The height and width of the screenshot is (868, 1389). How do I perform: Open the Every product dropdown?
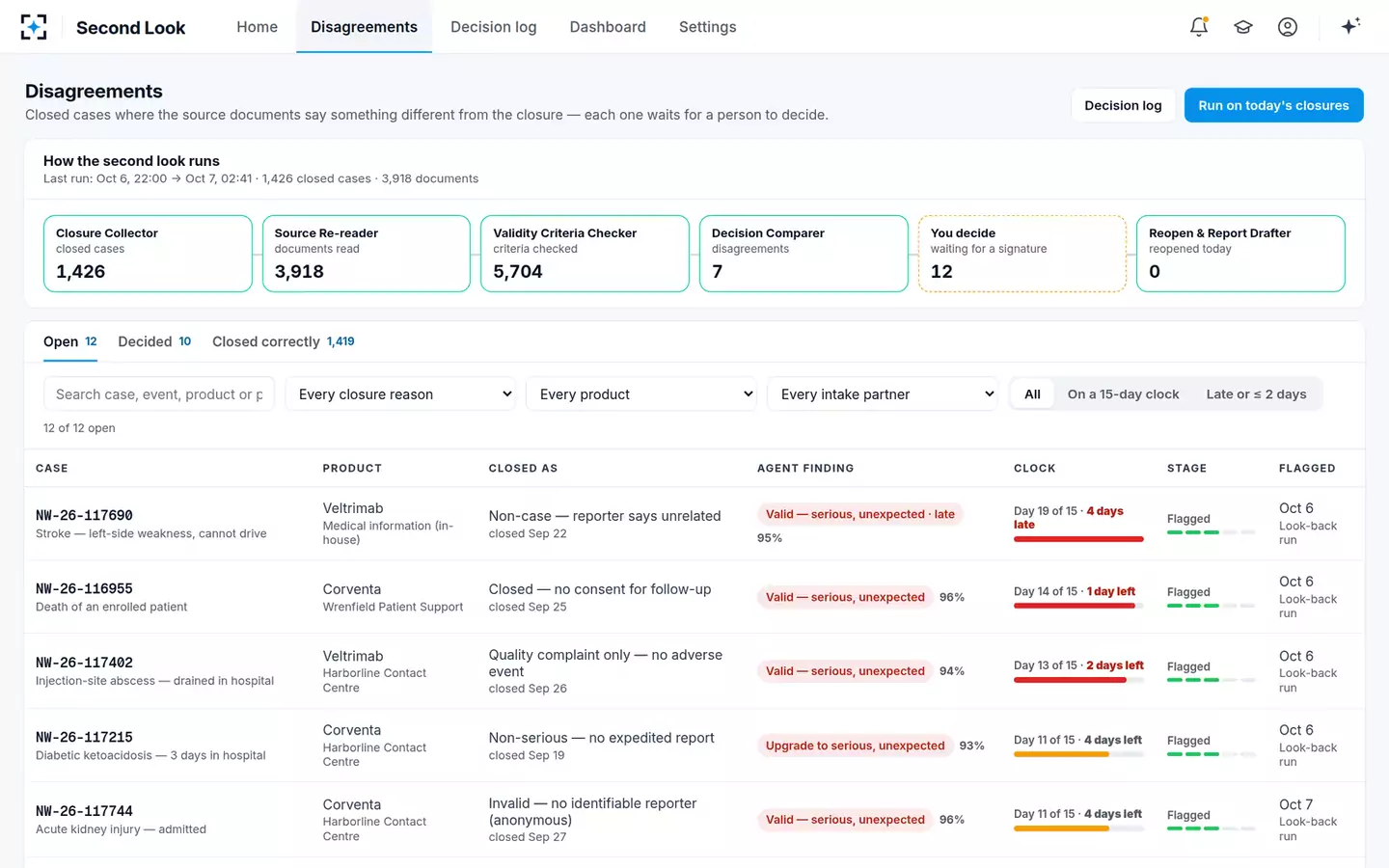[x=641, y=393]
